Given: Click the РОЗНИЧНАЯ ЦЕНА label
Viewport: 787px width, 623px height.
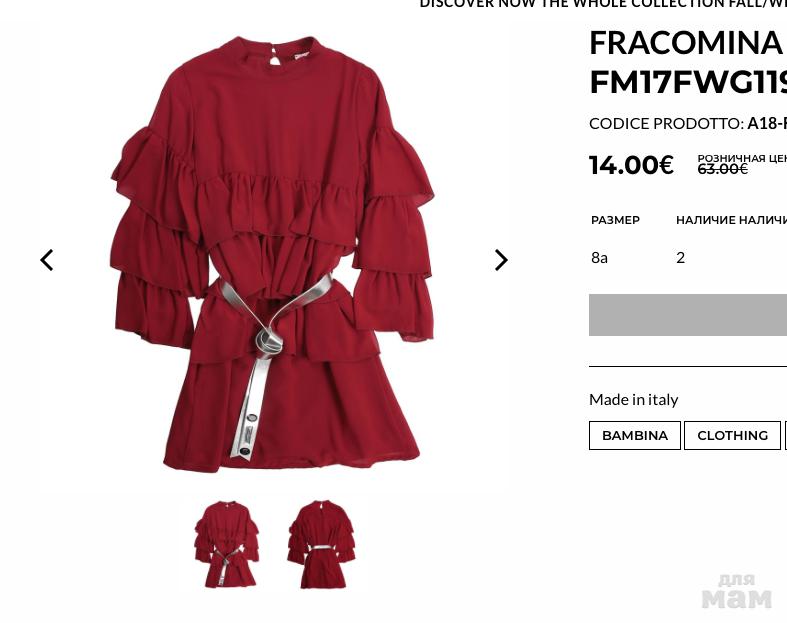Looking at the screenshot, I should (x=742, y=158).
